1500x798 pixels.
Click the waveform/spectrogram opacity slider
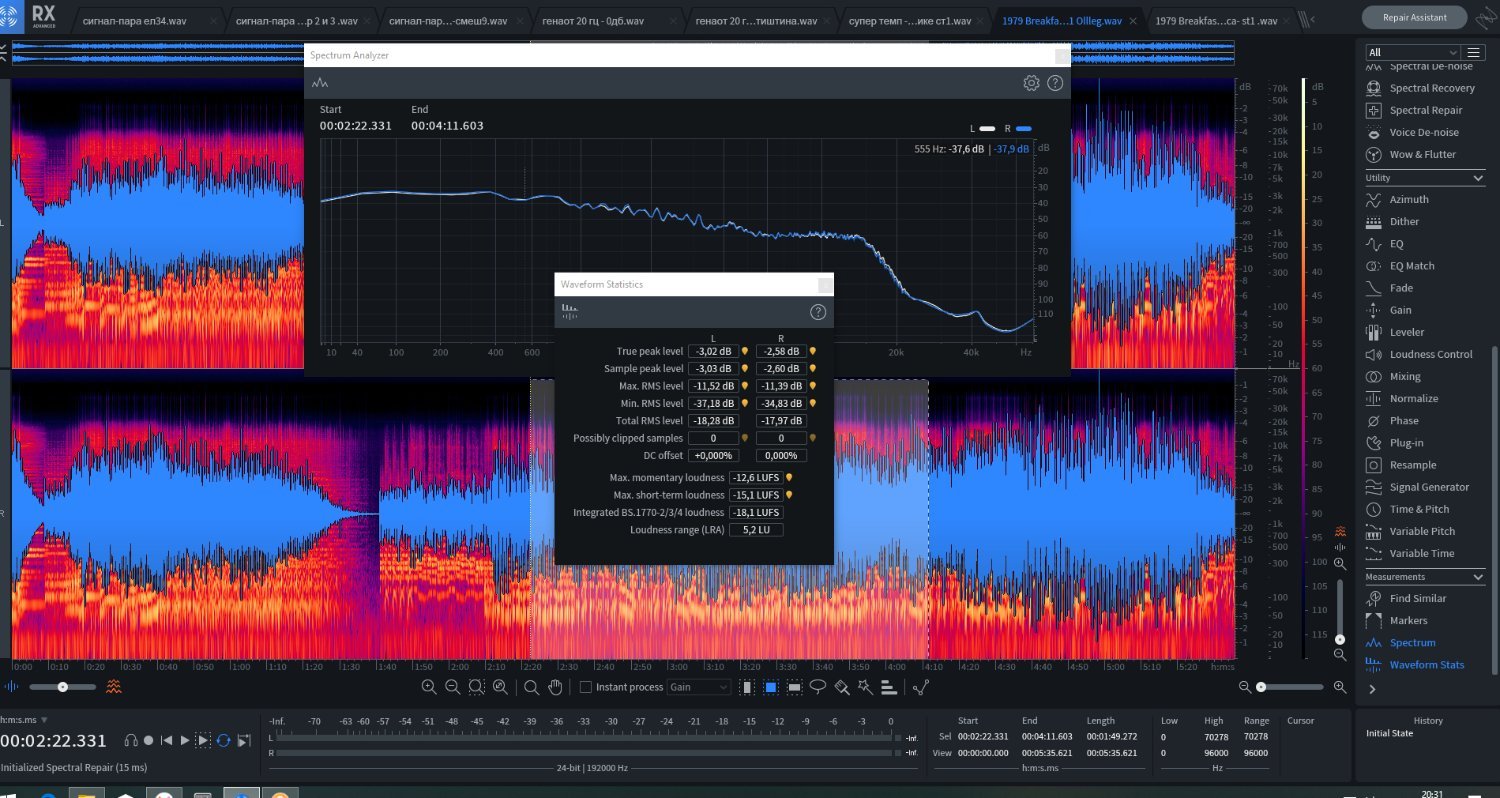point(63,687)
